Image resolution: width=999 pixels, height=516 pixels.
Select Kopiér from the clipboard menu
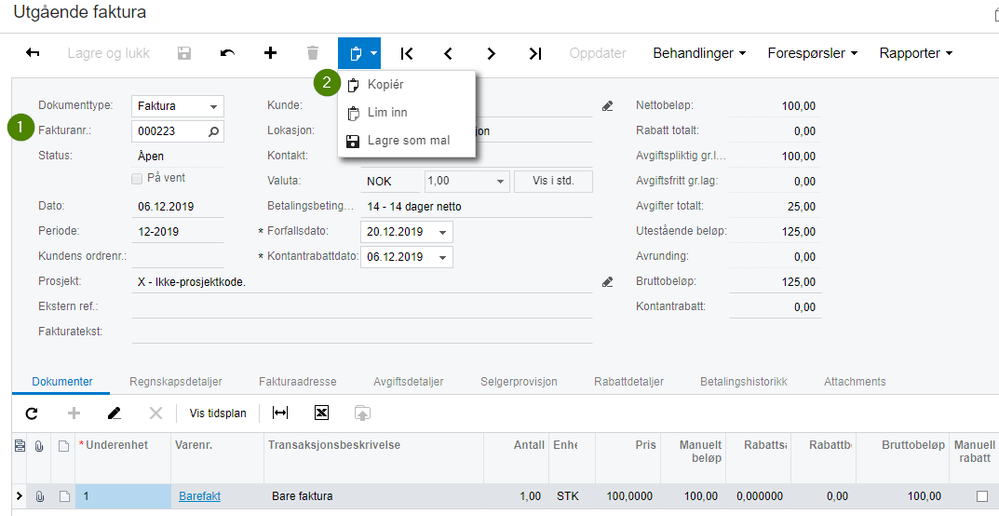386,85
